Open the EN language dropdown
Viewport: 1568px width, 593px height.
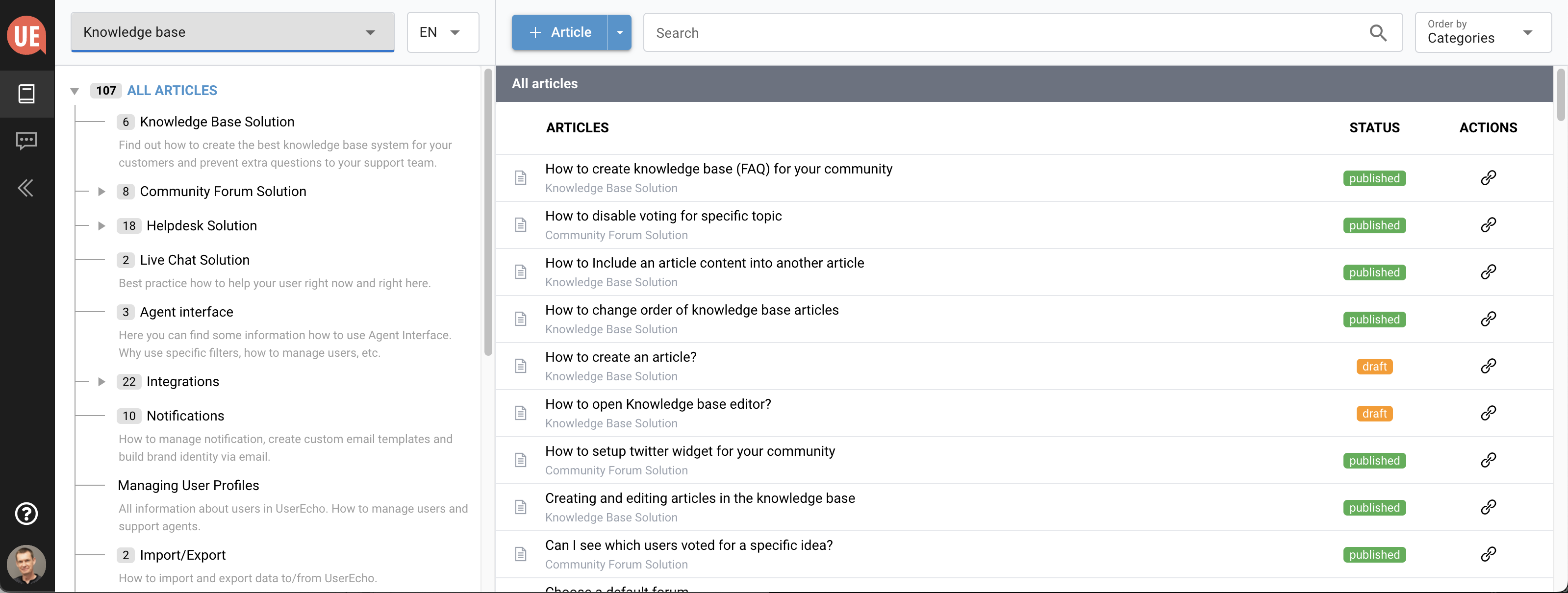(x=443, y=32)
